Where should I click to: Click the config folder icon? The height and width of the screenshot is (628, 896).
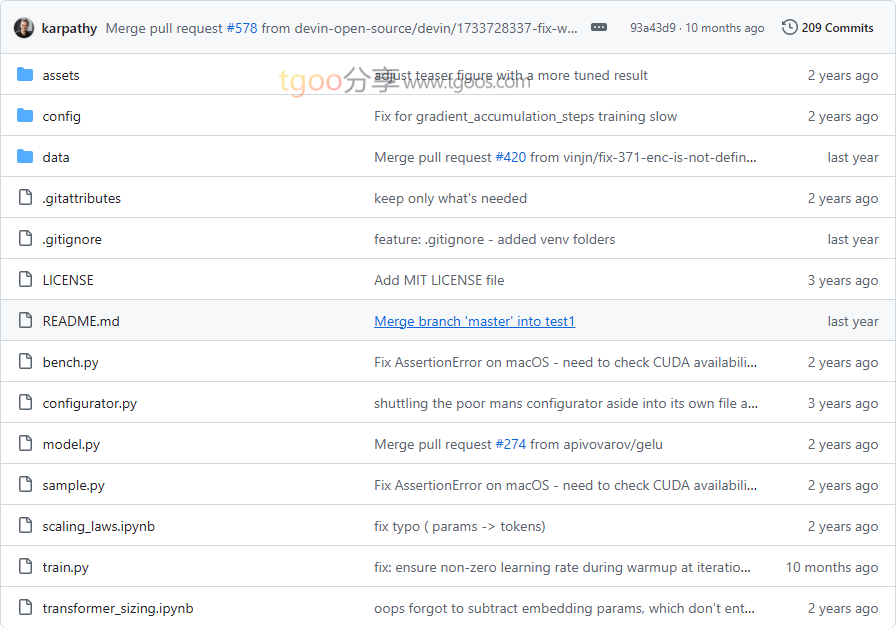click(25, 116)
